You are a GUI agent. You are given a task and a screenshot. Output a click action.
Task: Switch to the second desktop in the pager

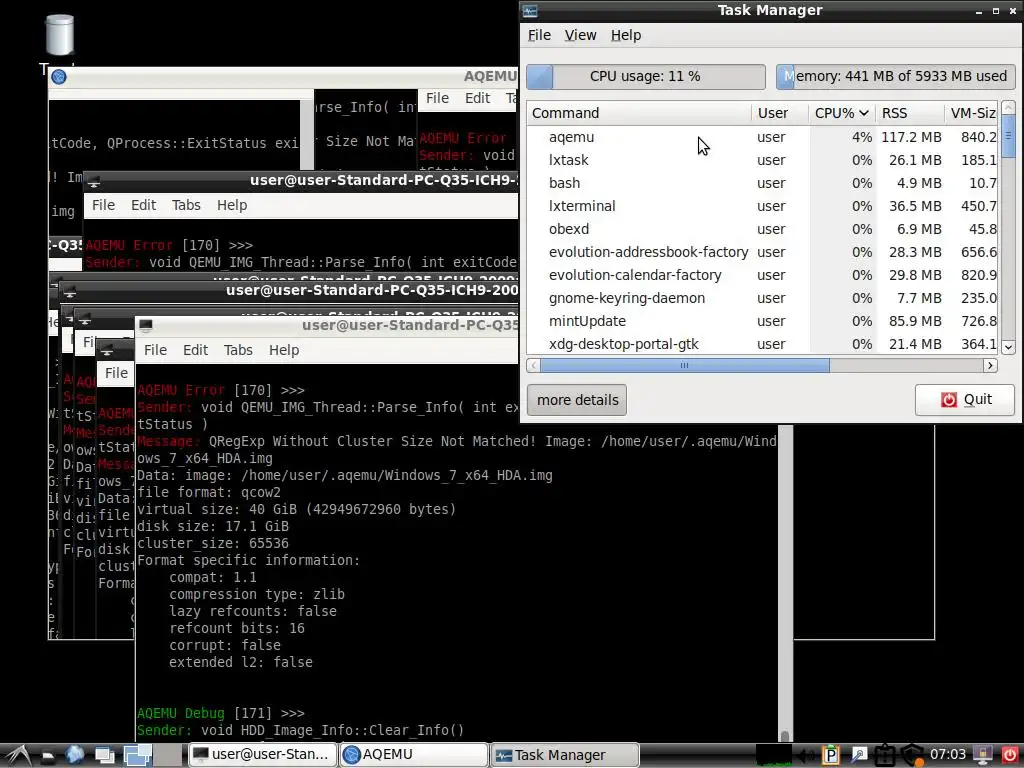168,755
